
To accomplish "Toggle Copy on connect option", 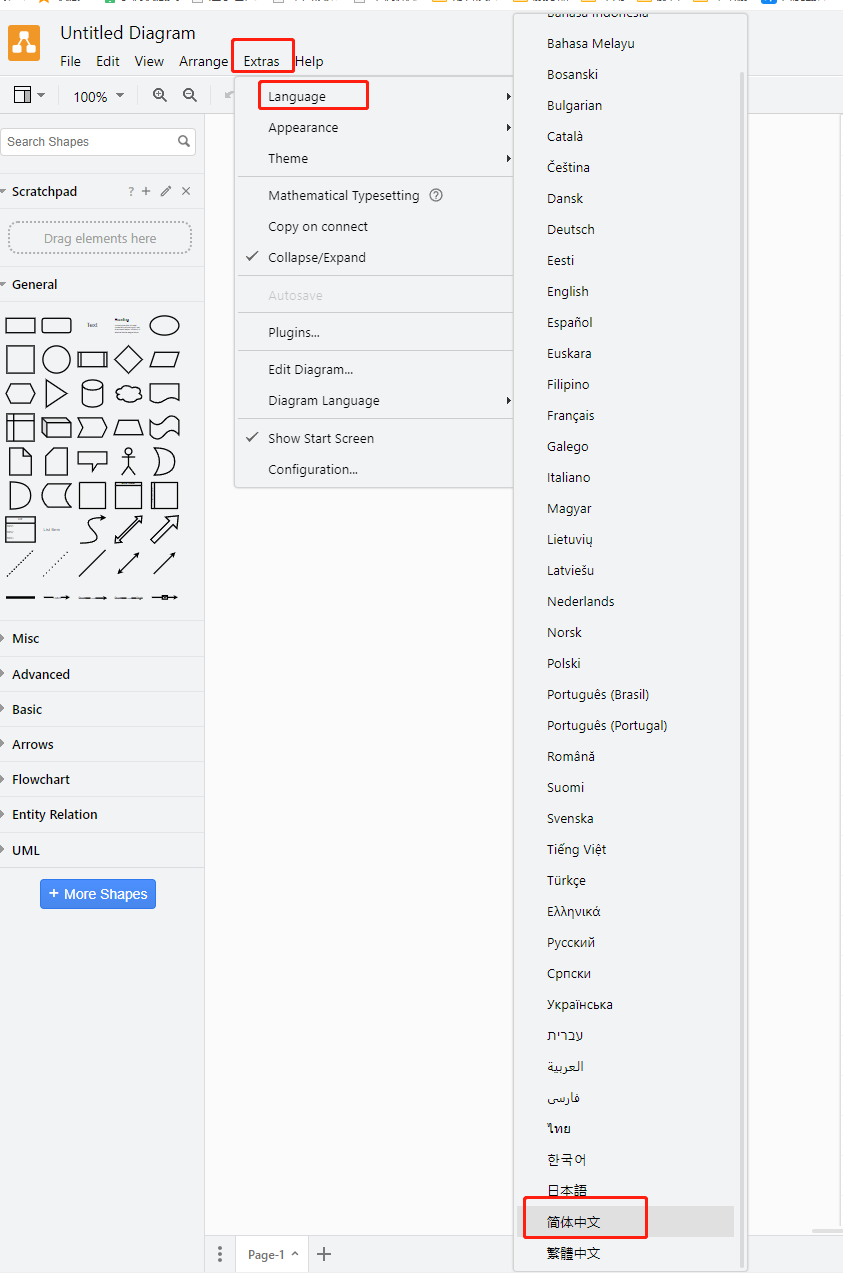I will (x=318, y=226).
